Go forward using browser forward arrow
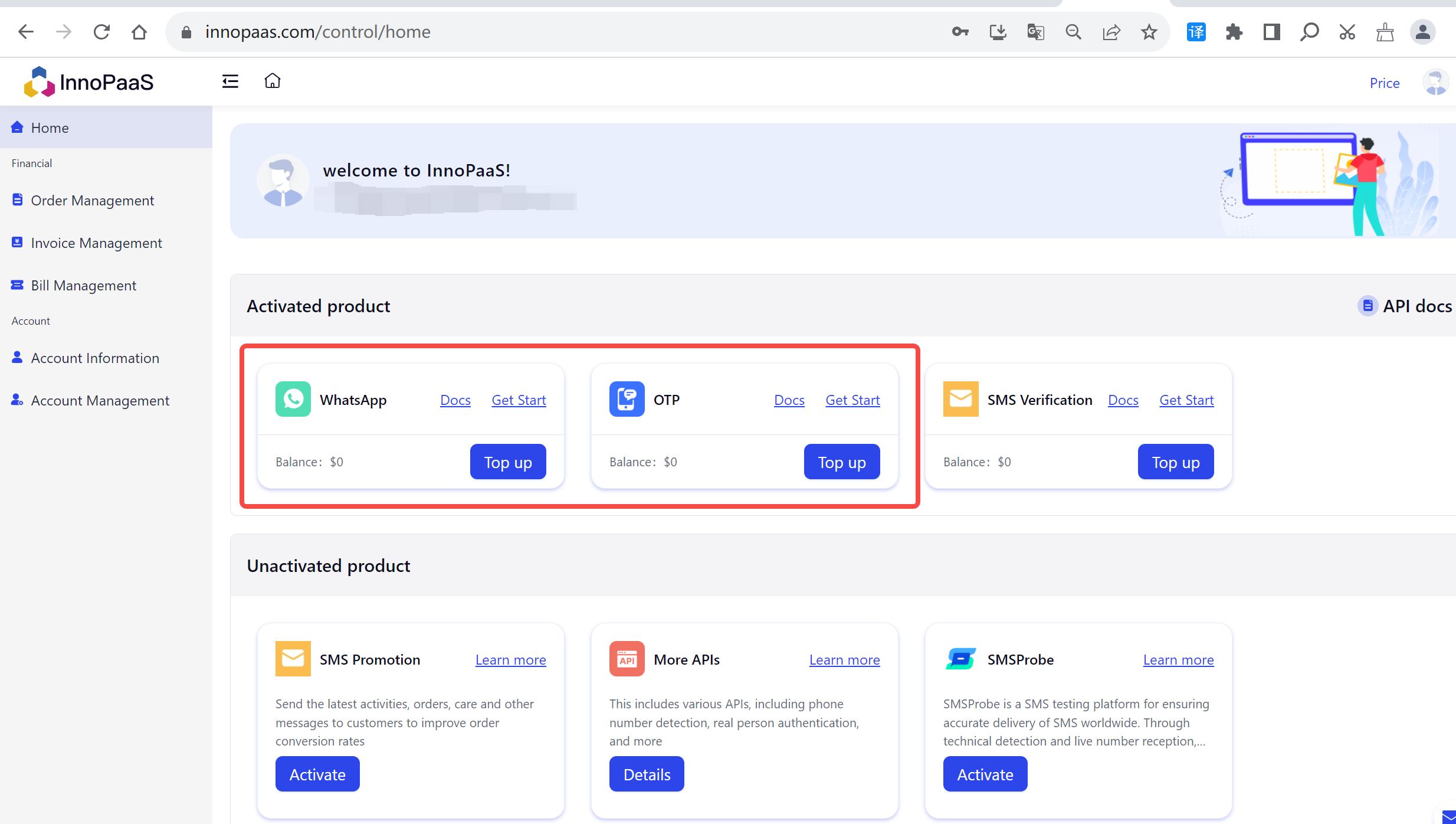Image resolution: width=1456 pixels, height=824 pixels. coord(64,32)
